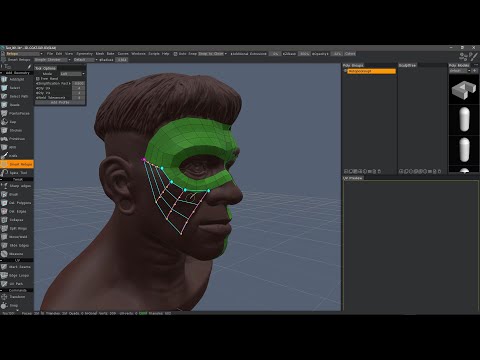Select the Points/Faces tool
The width and height of the screenshot is (480, 360).
pos(17,113)
